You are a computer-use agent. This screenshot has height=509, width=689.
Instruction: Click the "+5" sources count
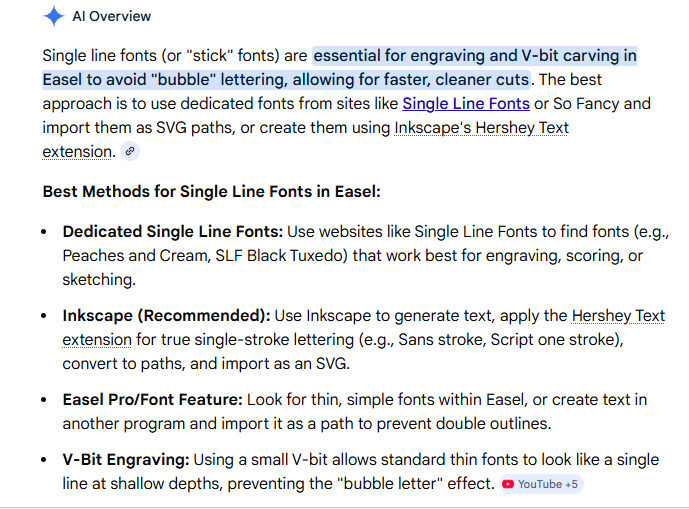pos(571,484)
